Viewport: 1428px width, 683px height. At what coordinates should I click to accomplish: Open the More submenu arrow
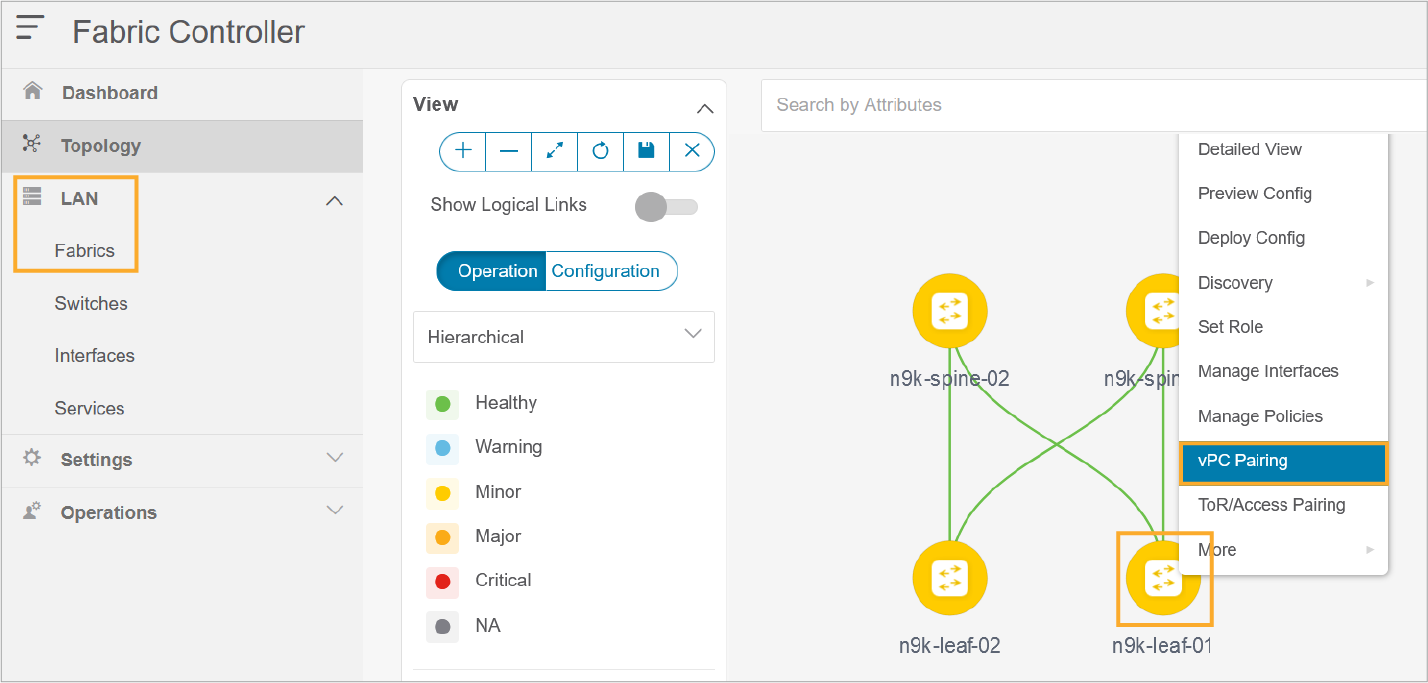pos(1370,549)
